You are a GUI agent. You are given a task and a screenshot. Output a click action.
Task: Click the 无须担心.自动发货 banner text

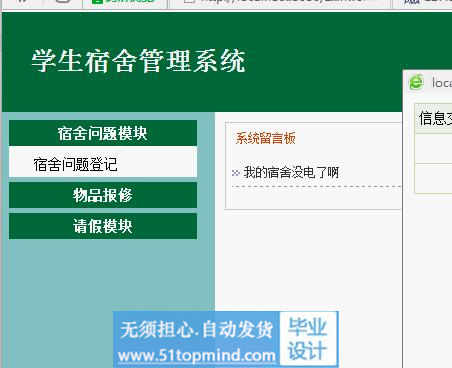coord(197,330)
